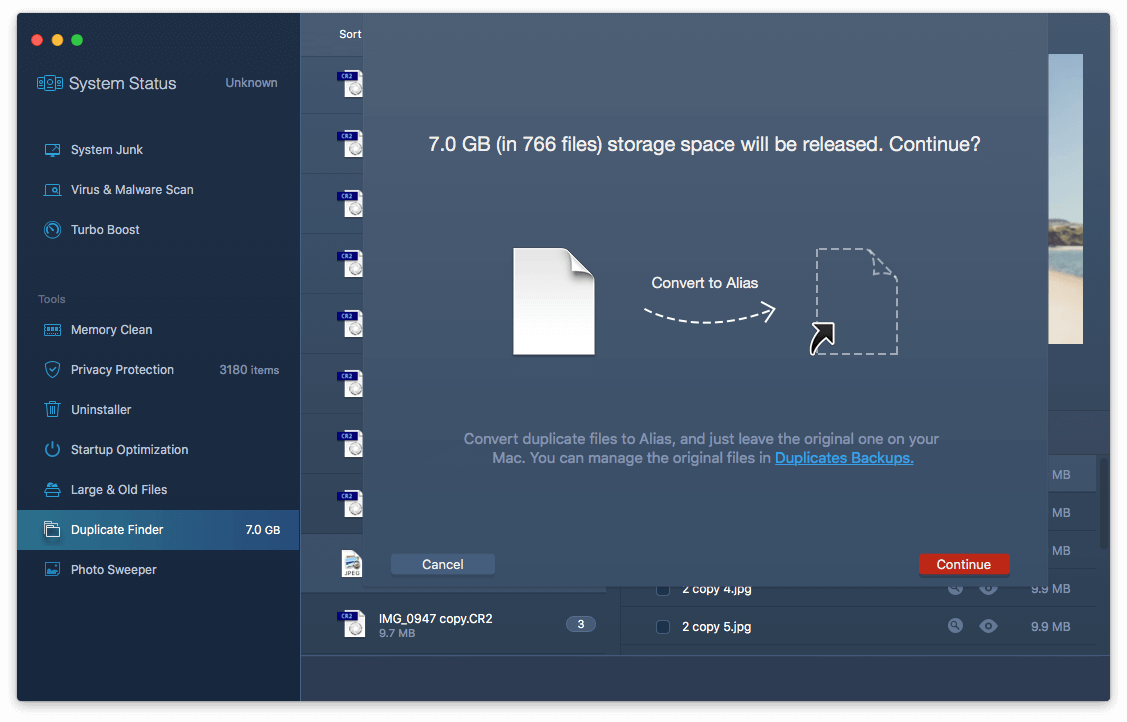Click the Privacy Protection shield icon
1127x722 pixels.
52,369
